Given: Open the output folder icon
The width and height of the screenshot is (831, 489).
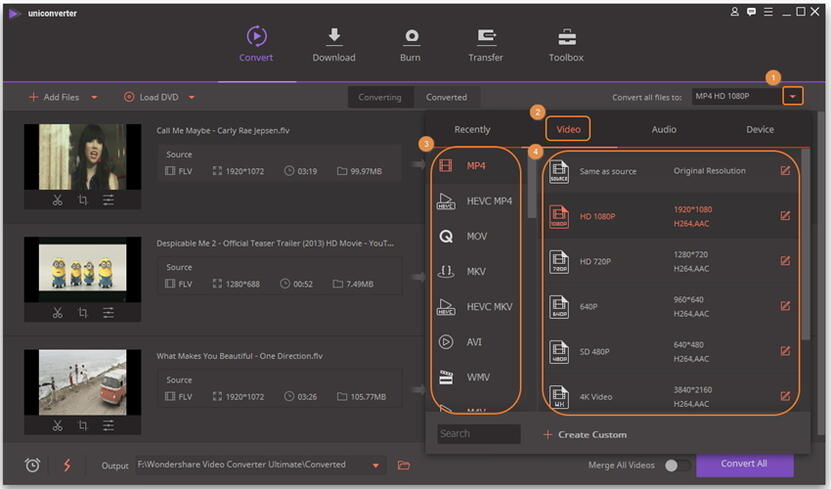Looking at the screenshot, I should [404, 465].
